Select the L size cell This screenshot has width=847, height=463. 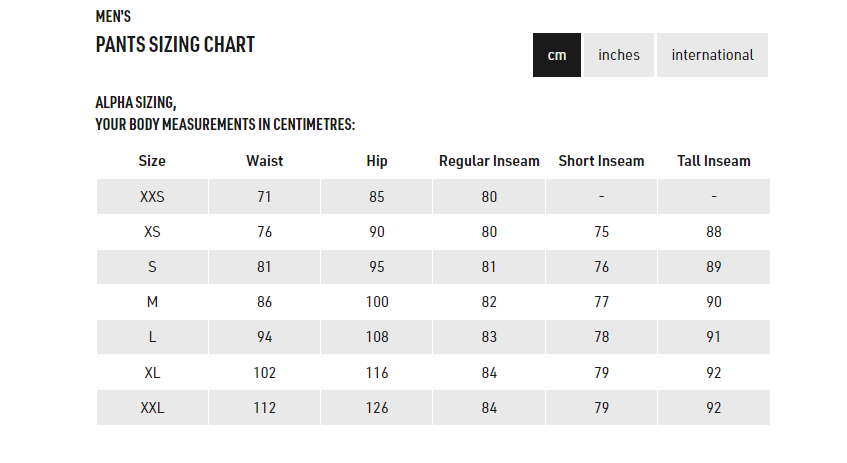point(152,337)
